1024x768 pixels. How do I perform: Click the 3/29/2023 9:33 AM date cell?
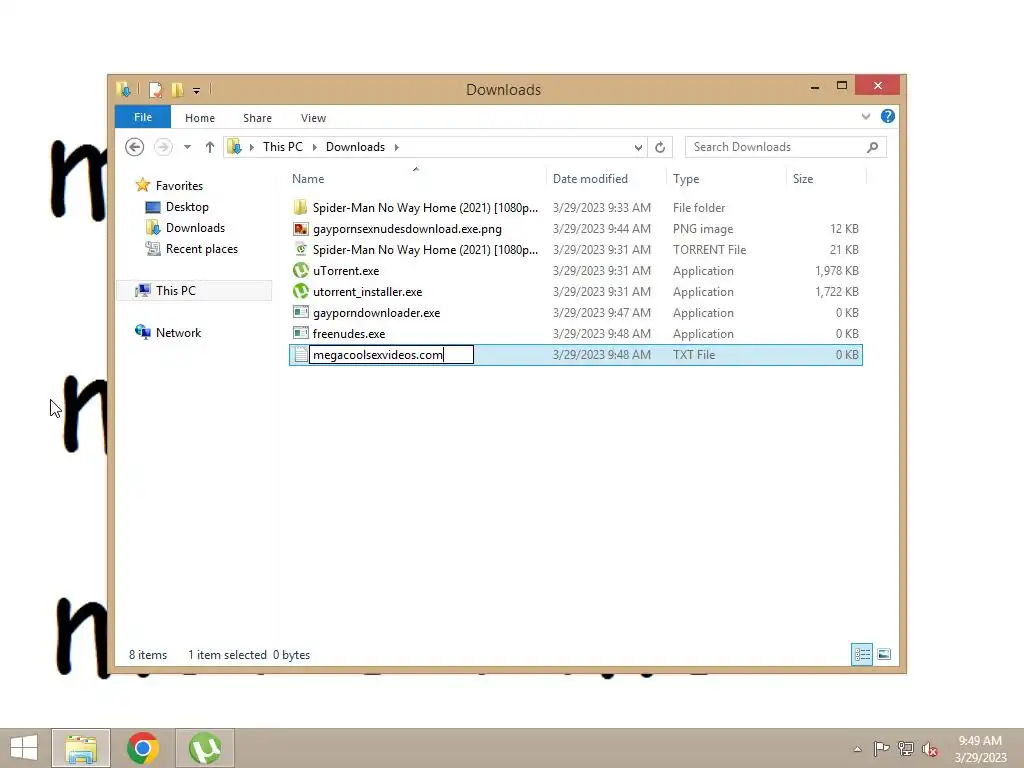pos(601,208)
